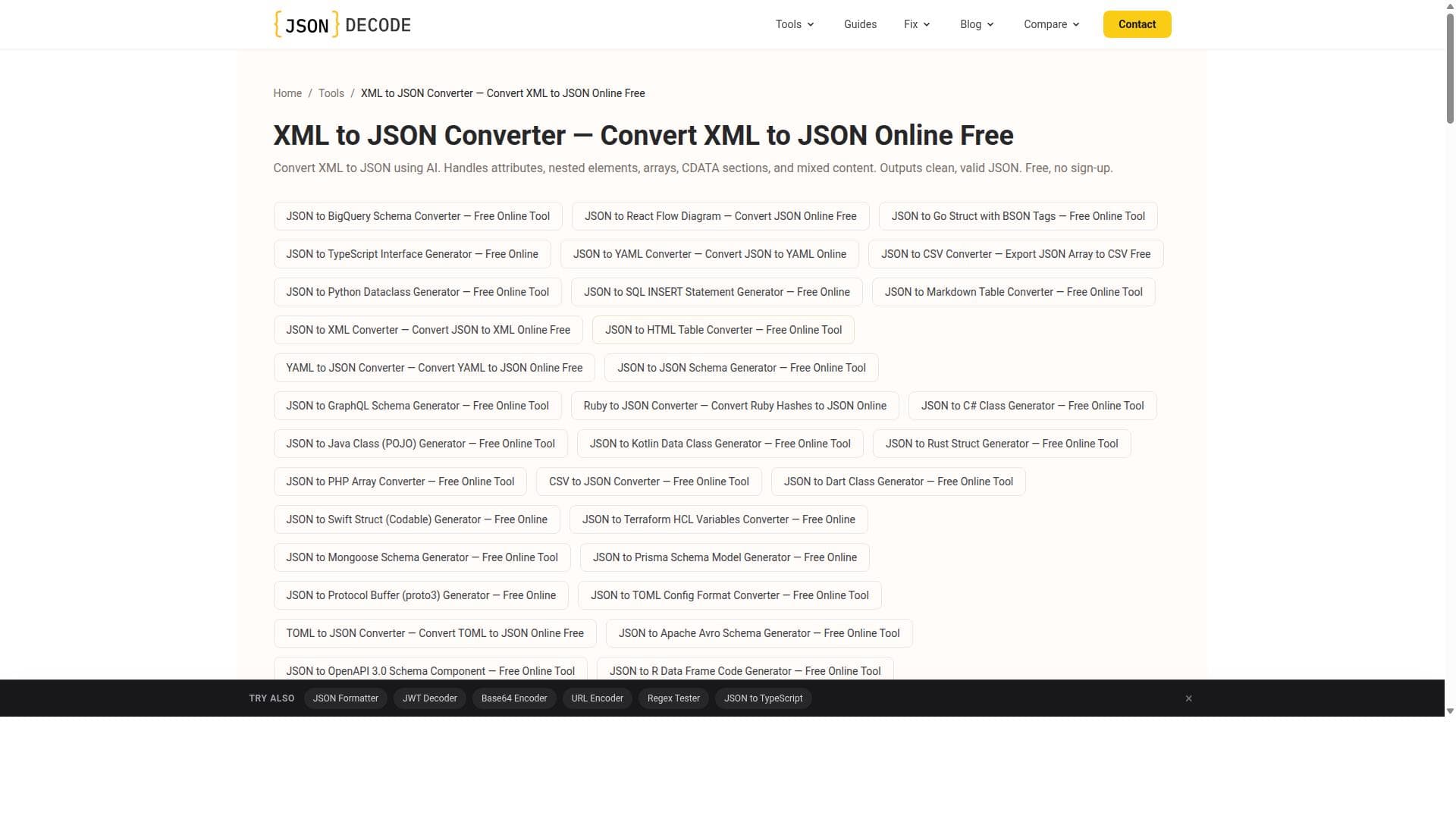1456x819 pixels.
Task: Select JSON to Swift Struct (Codable) Generator
Action: pyautogui.click(x=416, y=519)
